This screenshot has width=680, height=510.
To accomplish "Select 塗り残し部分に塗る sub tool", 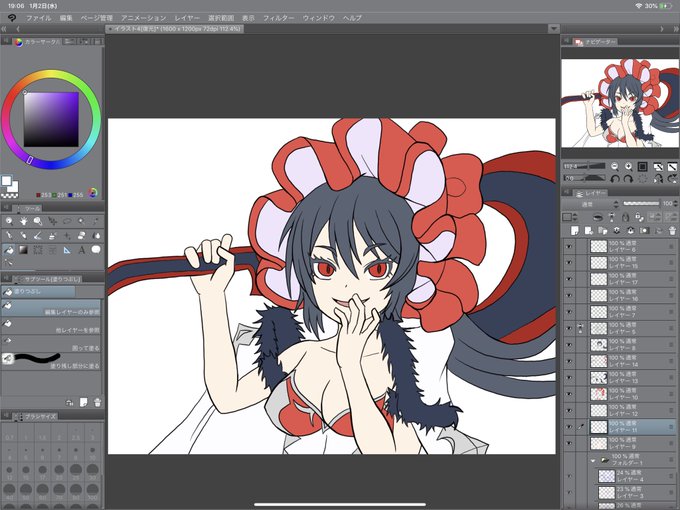I will coord(51,361).
